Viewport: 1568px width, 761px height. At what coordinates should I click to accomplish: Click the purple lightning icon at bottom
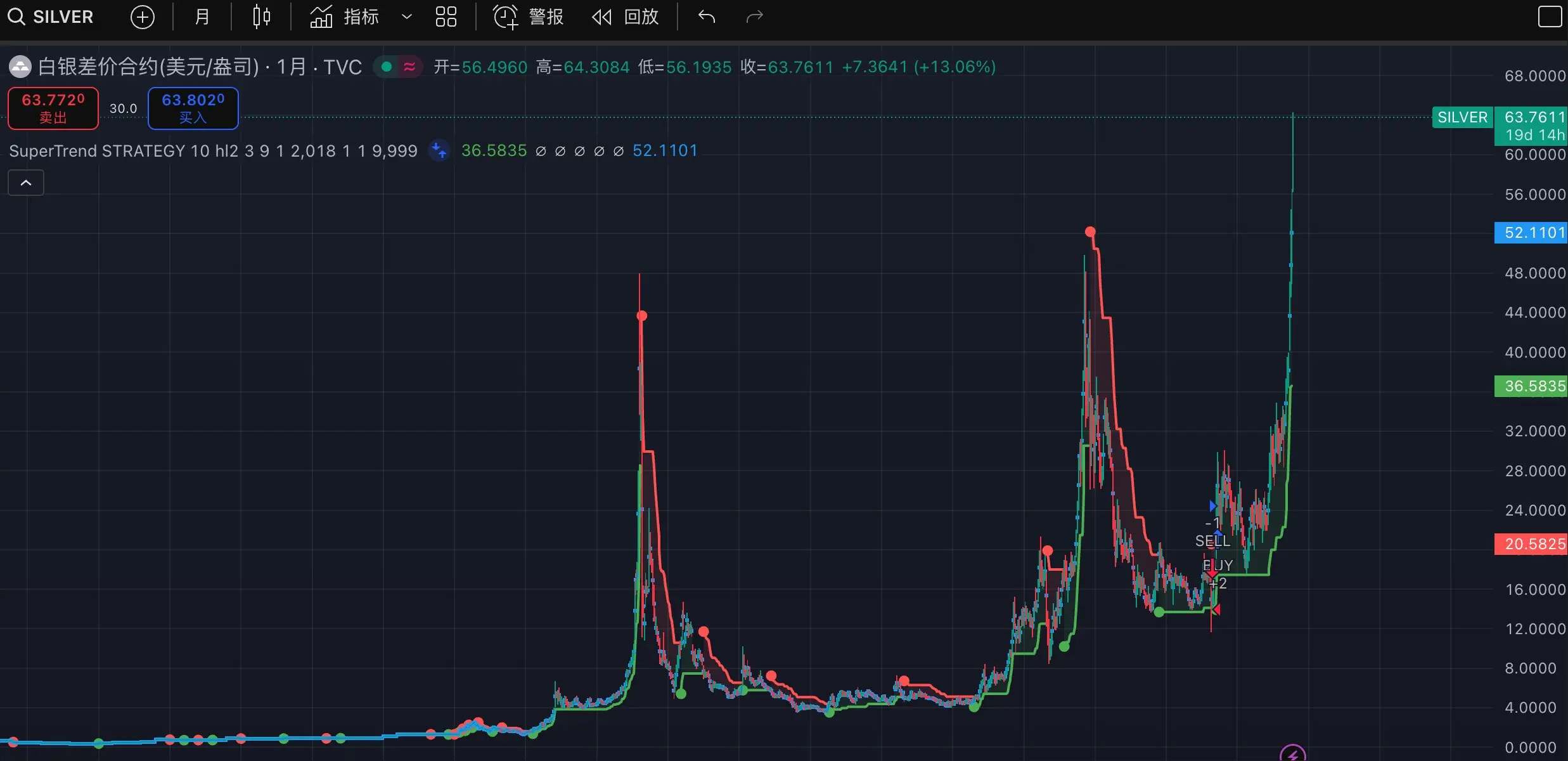point(1292,755)
